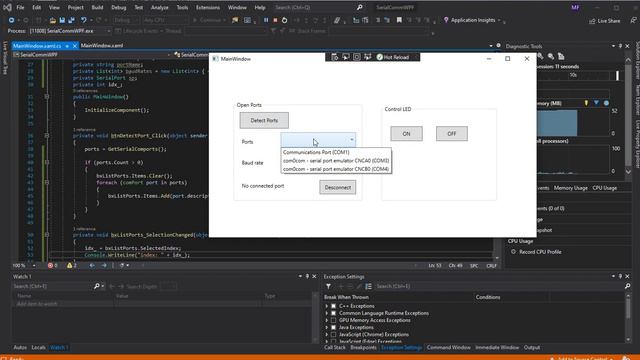
Task: Open the Ports combo box arrow in MainWindow
Action: (x=351, y=140)
